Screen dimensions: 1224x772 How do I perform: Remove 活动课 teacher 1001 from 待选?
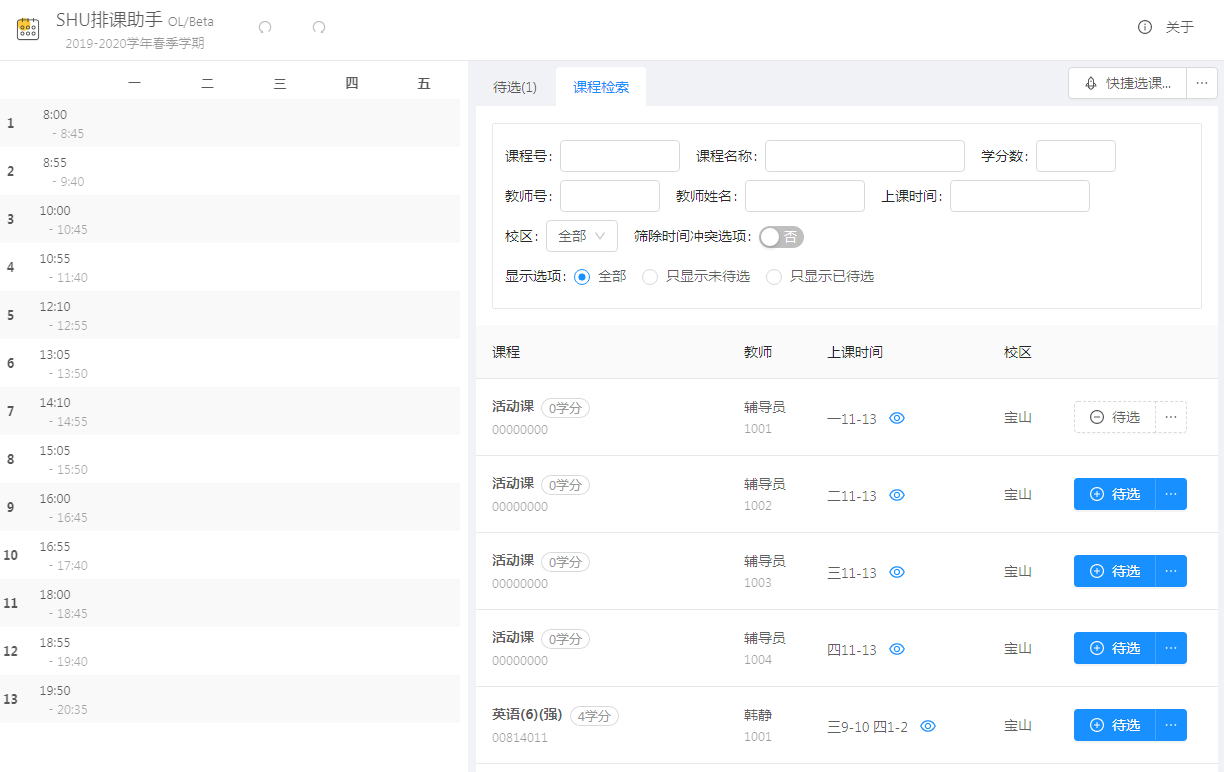(1115, 417)
